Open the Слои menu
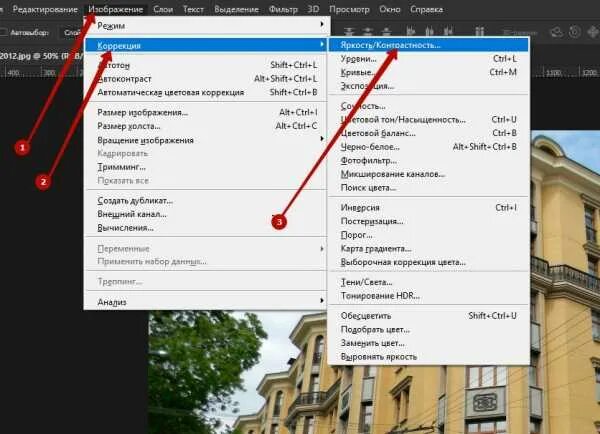 click(163, 10)
